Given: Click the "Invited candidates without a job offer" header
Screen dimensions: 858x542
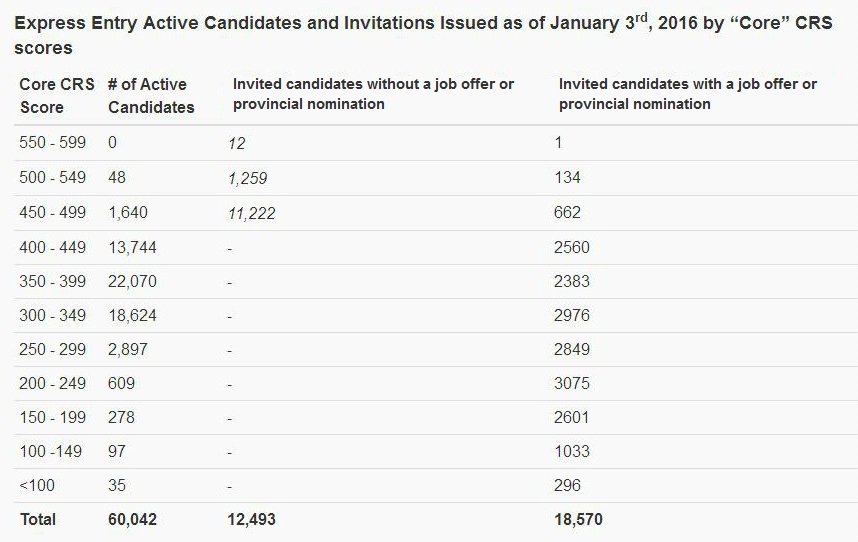Looking at the screenshot, I should click(373, 94).
